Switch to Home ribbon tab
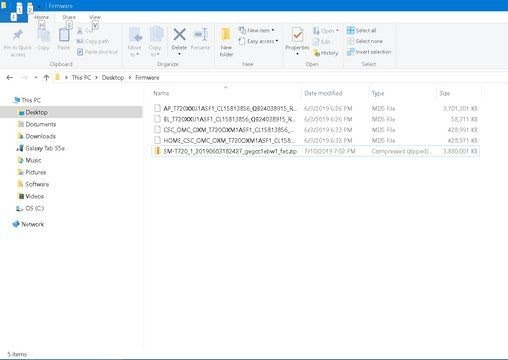 tap(42, 17)
